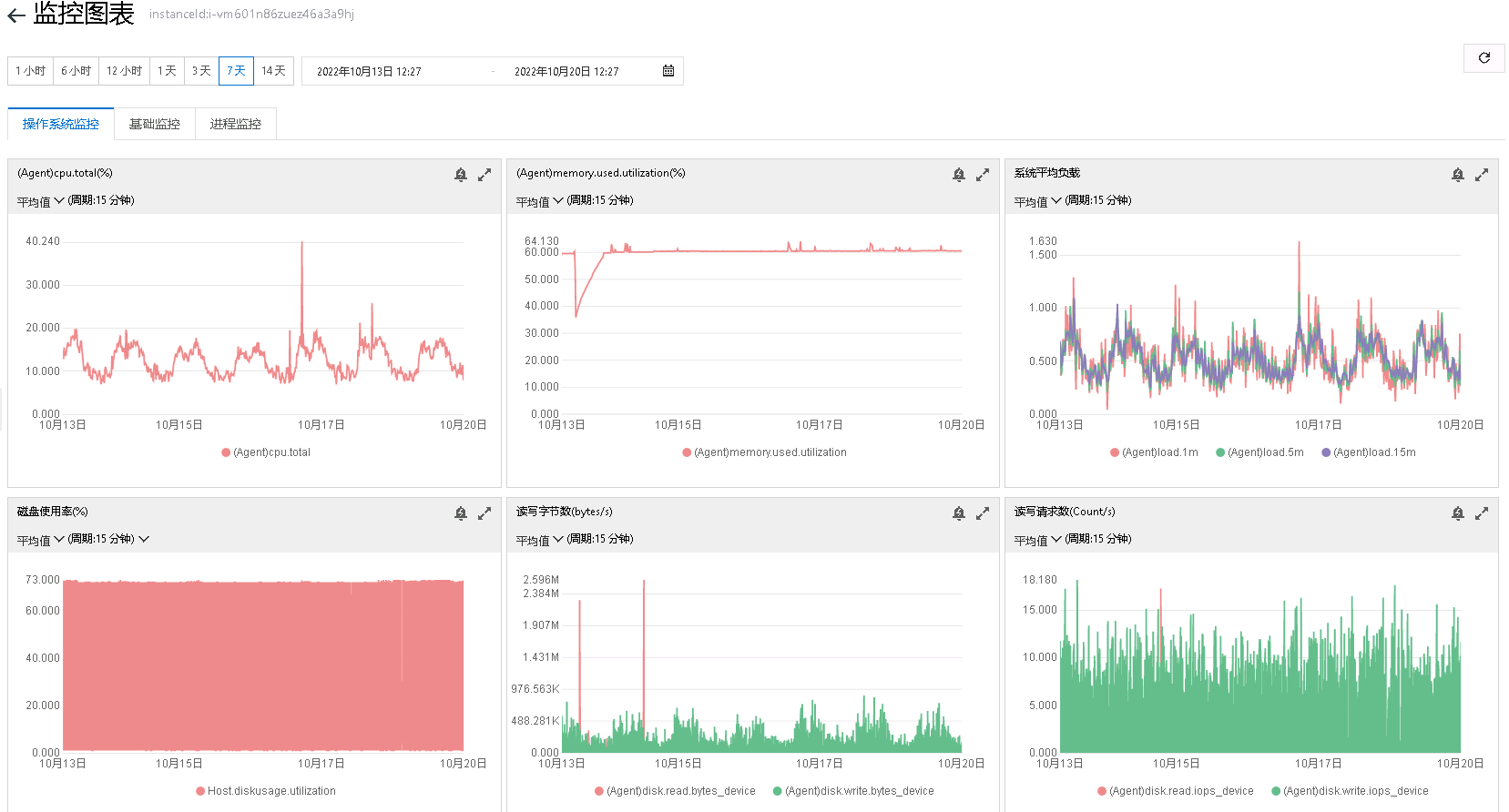This screenshot has width=1509, height=812.
Task: Set alarm on memory.used.utilization chart
Action: click(x=959, y=175)
